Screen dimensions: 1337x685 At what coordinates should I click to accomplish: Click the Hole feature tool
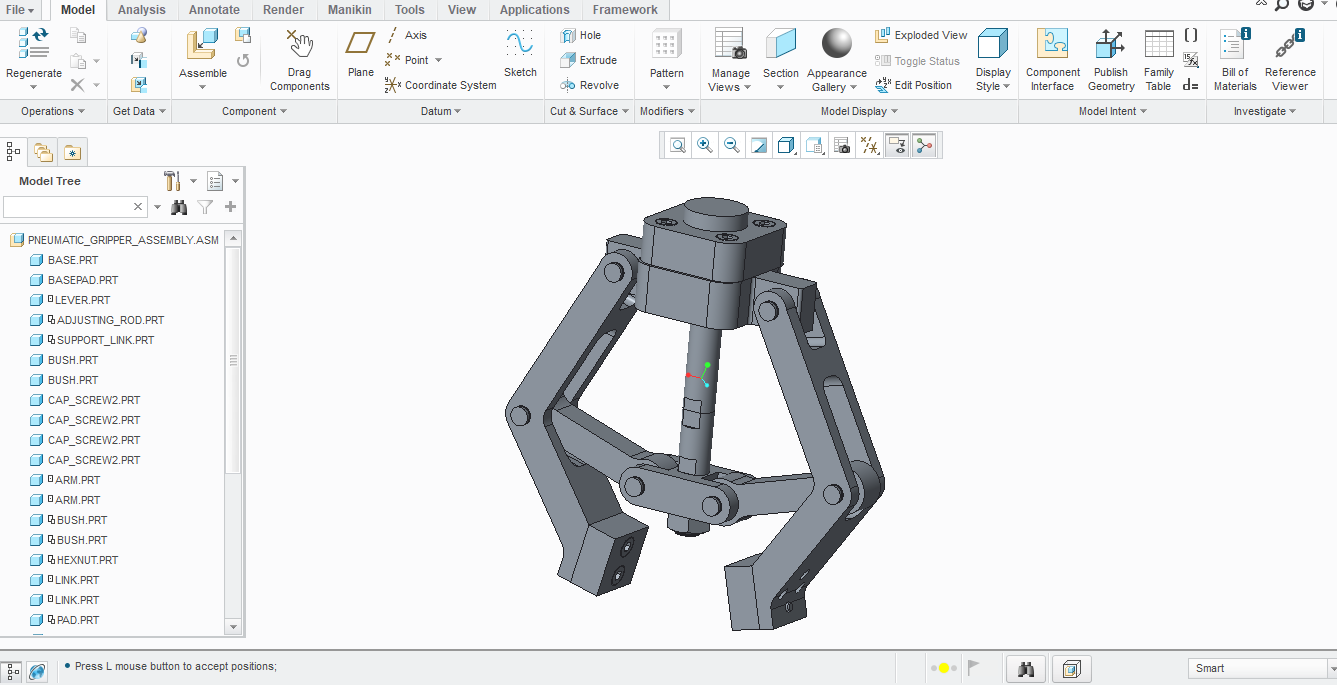[x=581, y=35]
